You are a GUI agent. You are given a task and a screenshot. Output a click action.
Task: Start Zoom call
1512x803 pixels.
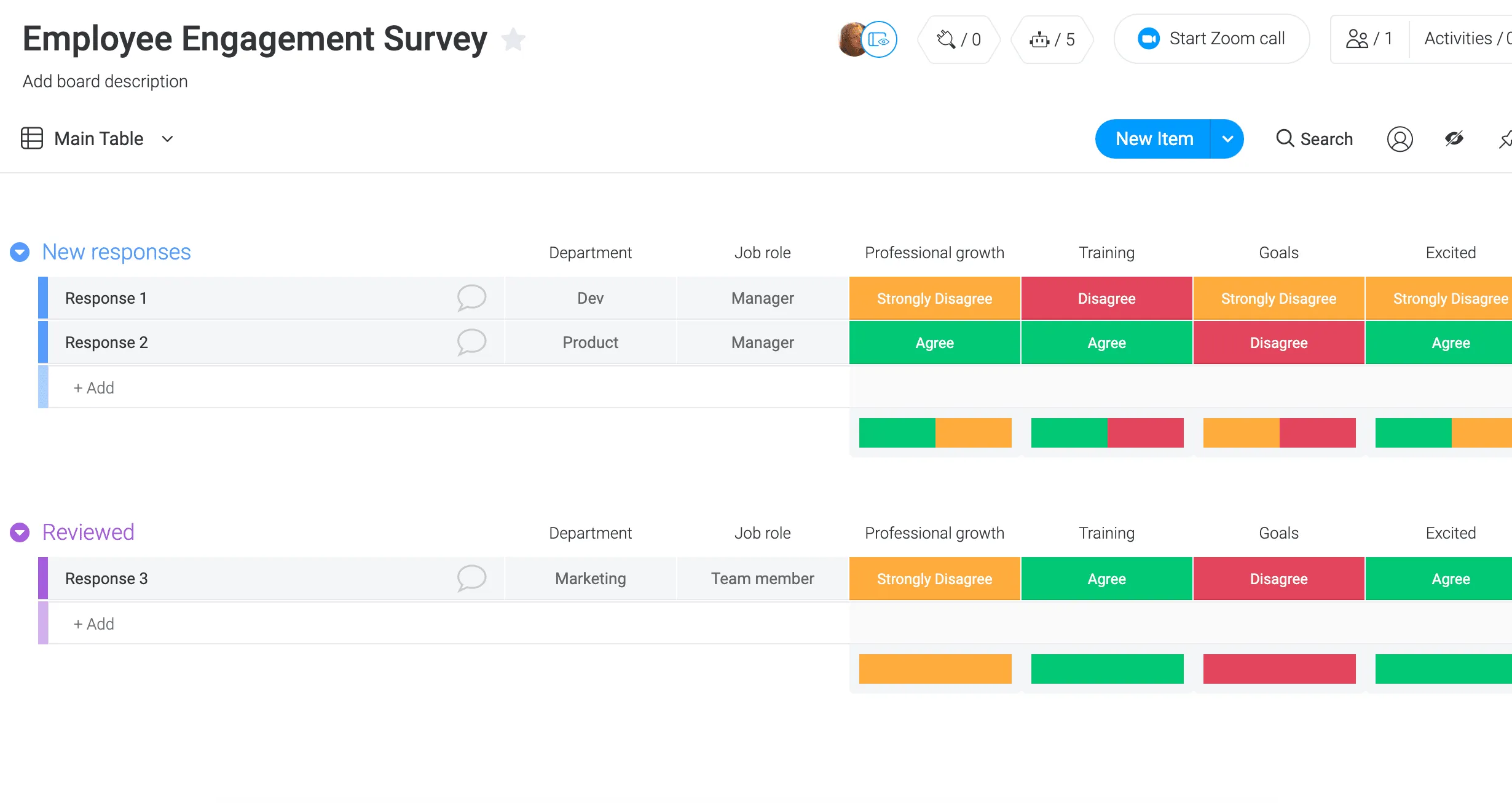[1211, 39]
